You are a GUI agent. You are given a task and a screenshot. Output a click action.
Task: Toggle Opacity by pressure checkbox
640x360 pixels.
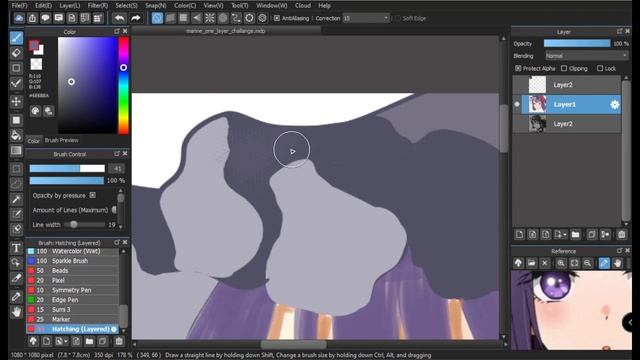(93, 195)
